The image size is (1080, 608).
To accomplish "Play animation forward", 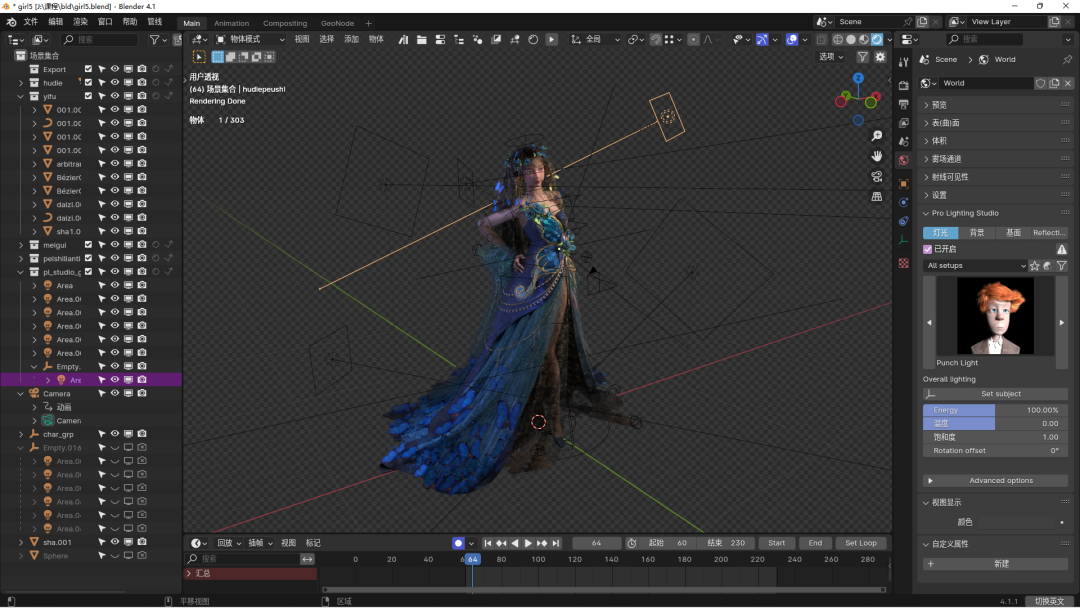I will pyautogui.click(x=528, y=543).
